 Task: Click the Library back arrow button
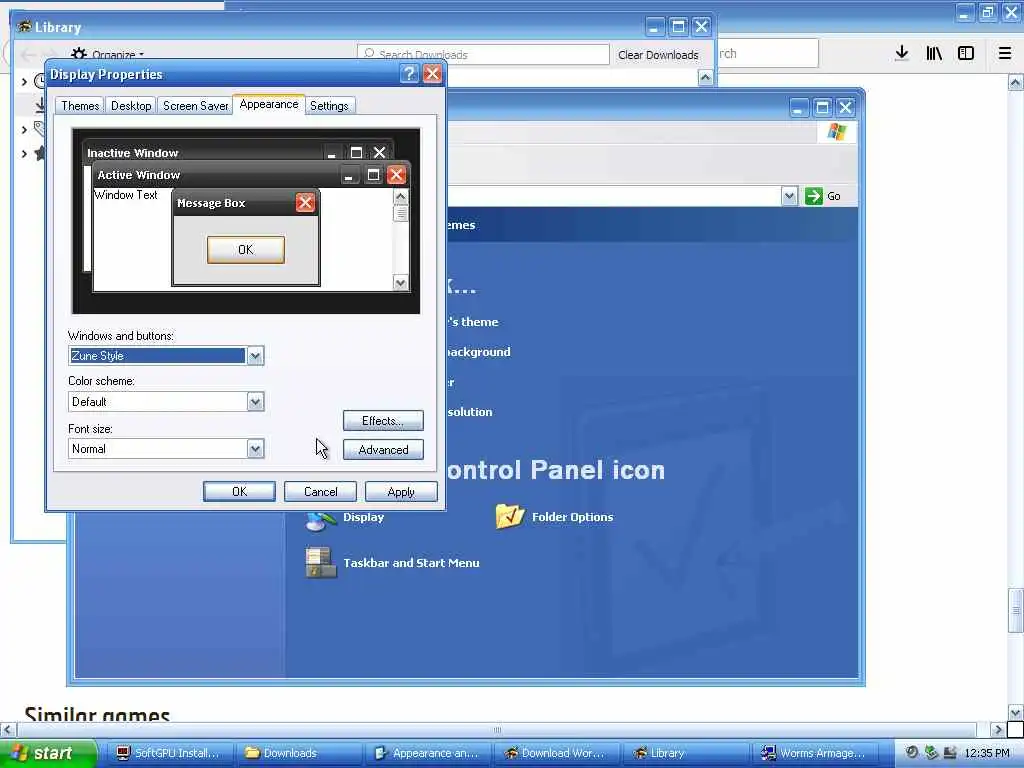27,55
